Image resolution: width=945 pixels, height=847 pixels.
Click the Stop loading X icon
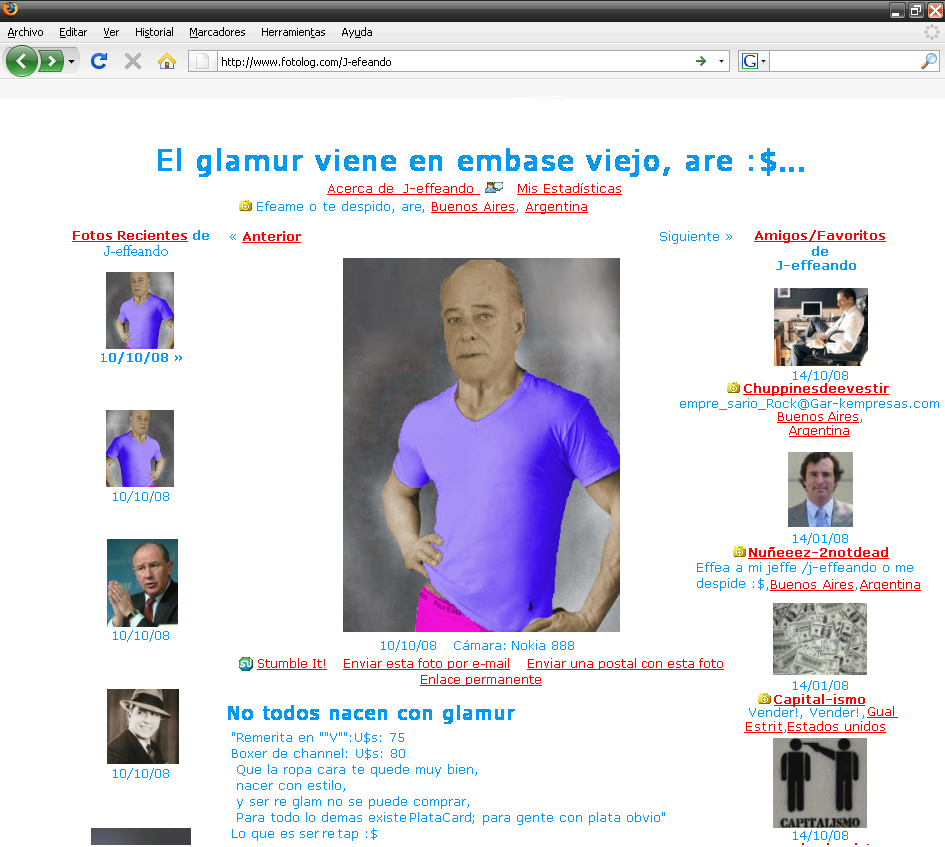[133, 61]
